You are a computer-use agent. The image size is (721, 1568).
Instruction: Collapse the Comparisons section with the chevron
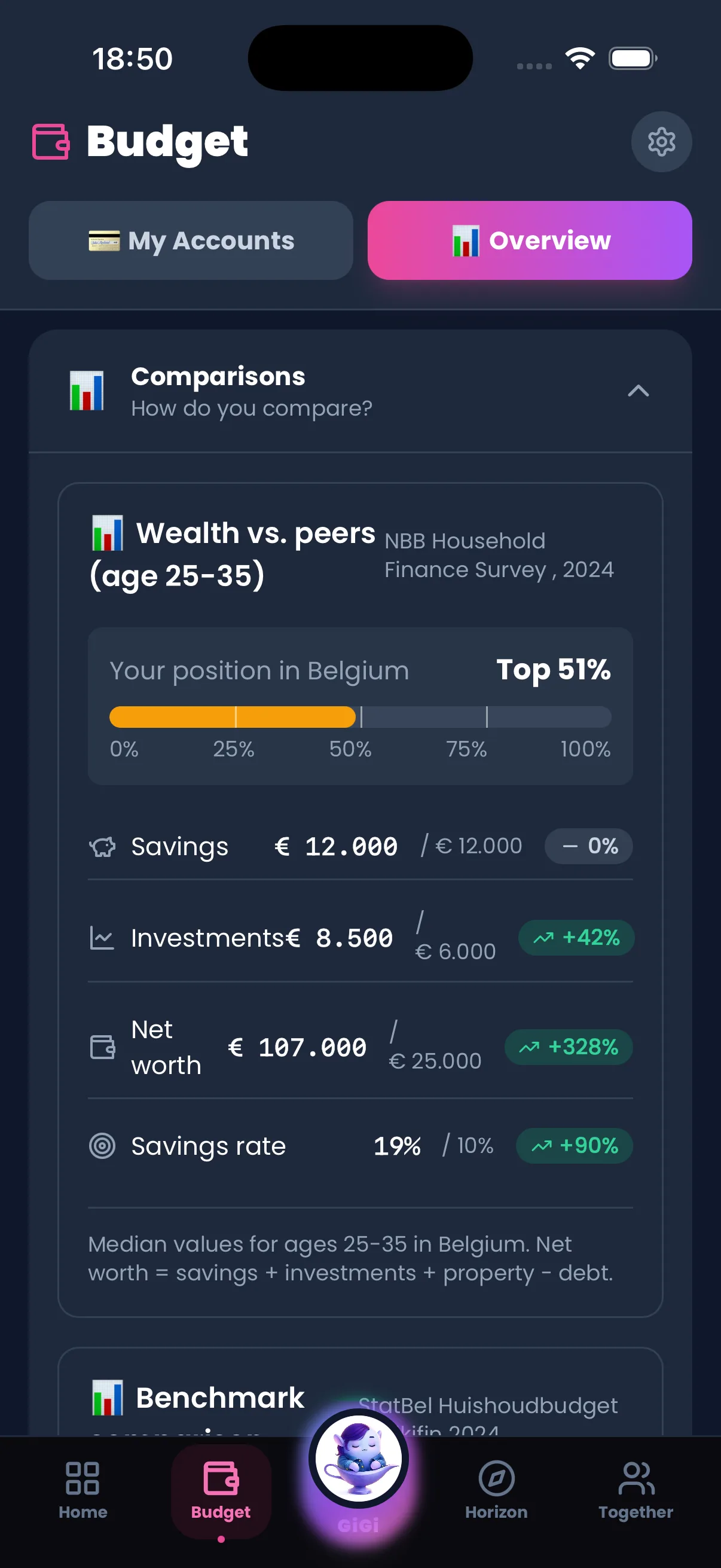click(637, 391)
